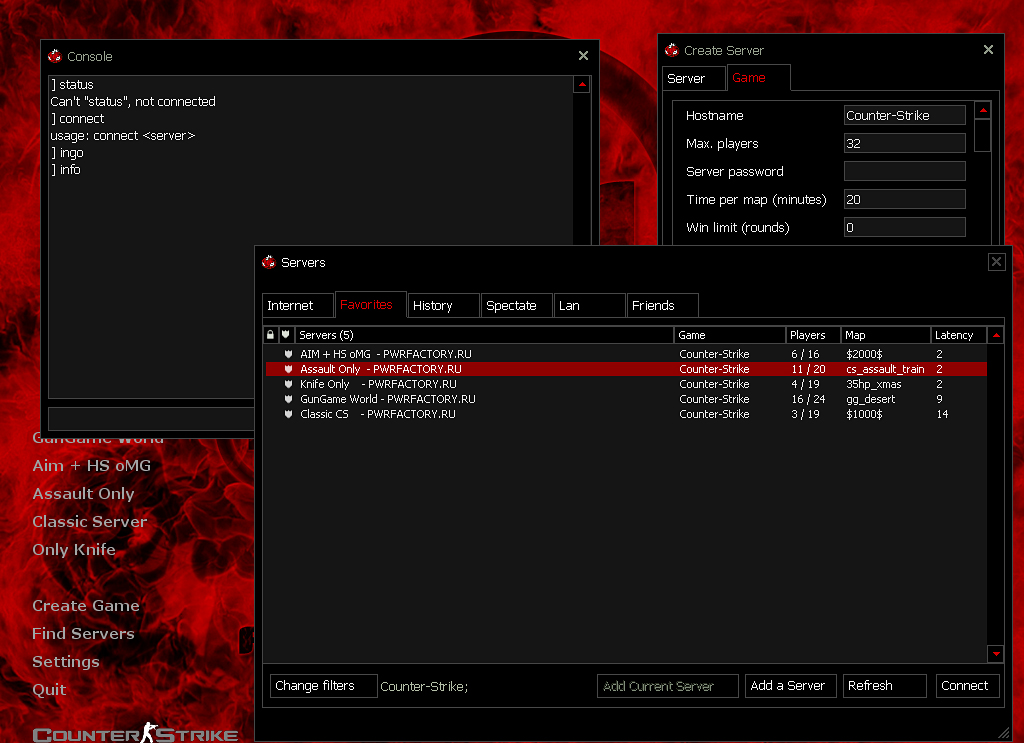Click the Change filters button
1024x743 pixels.
click(324, 686)
